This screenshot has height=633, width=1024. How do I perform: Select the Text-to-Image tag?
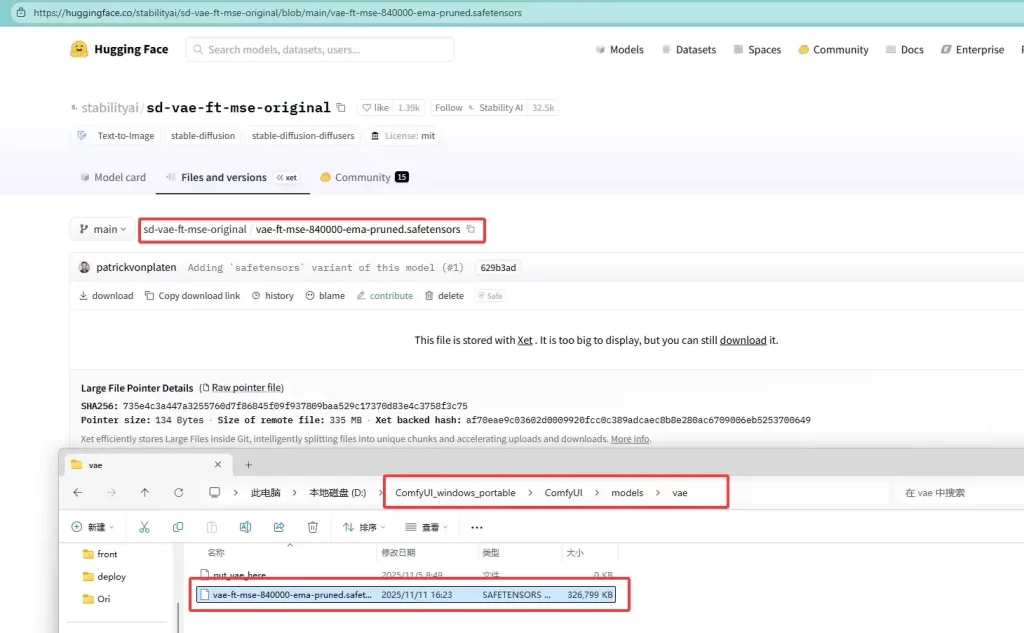(116, 136)
